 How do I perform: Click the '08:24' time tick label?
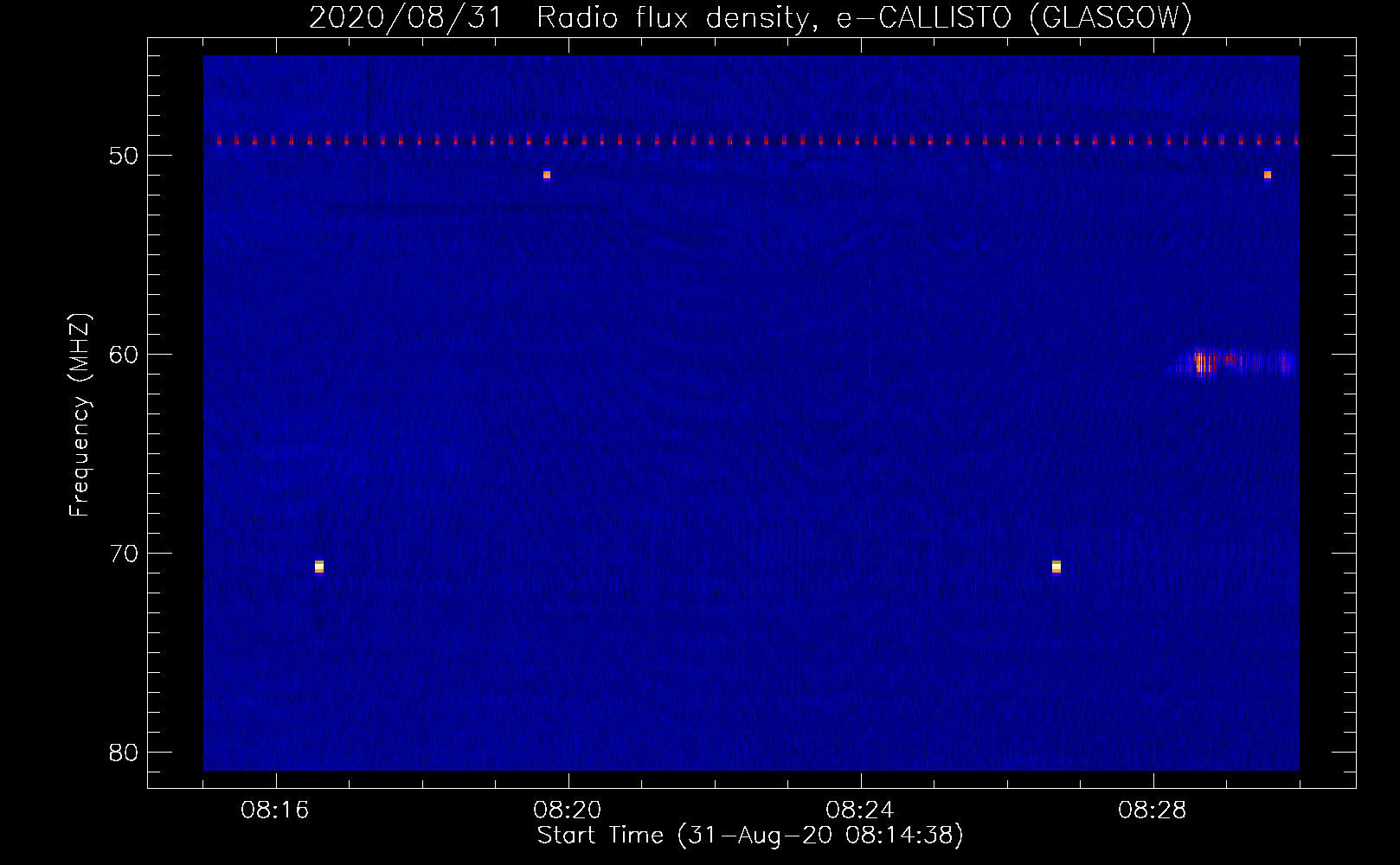(860, 811)
